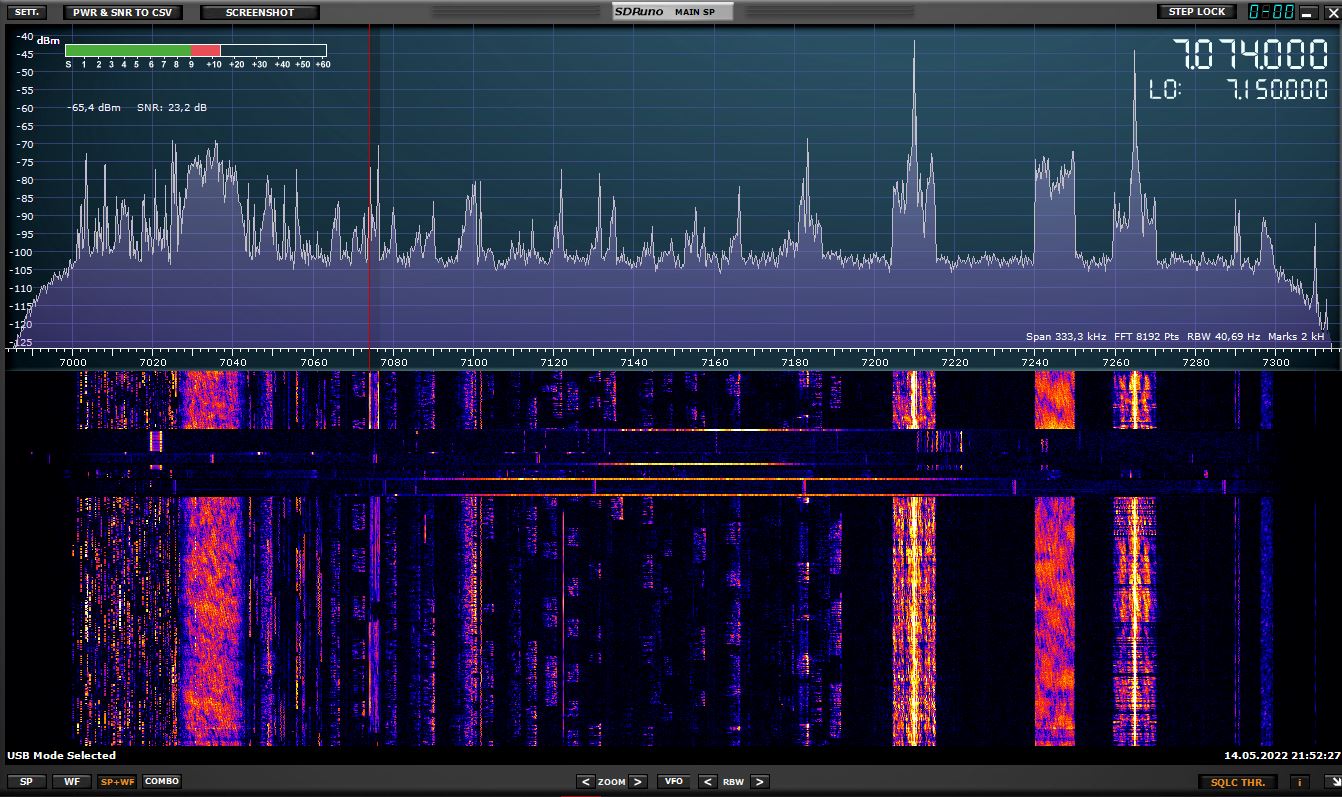Click the wide waterfall signal band near 7035 kHz

tap(212, 620)
